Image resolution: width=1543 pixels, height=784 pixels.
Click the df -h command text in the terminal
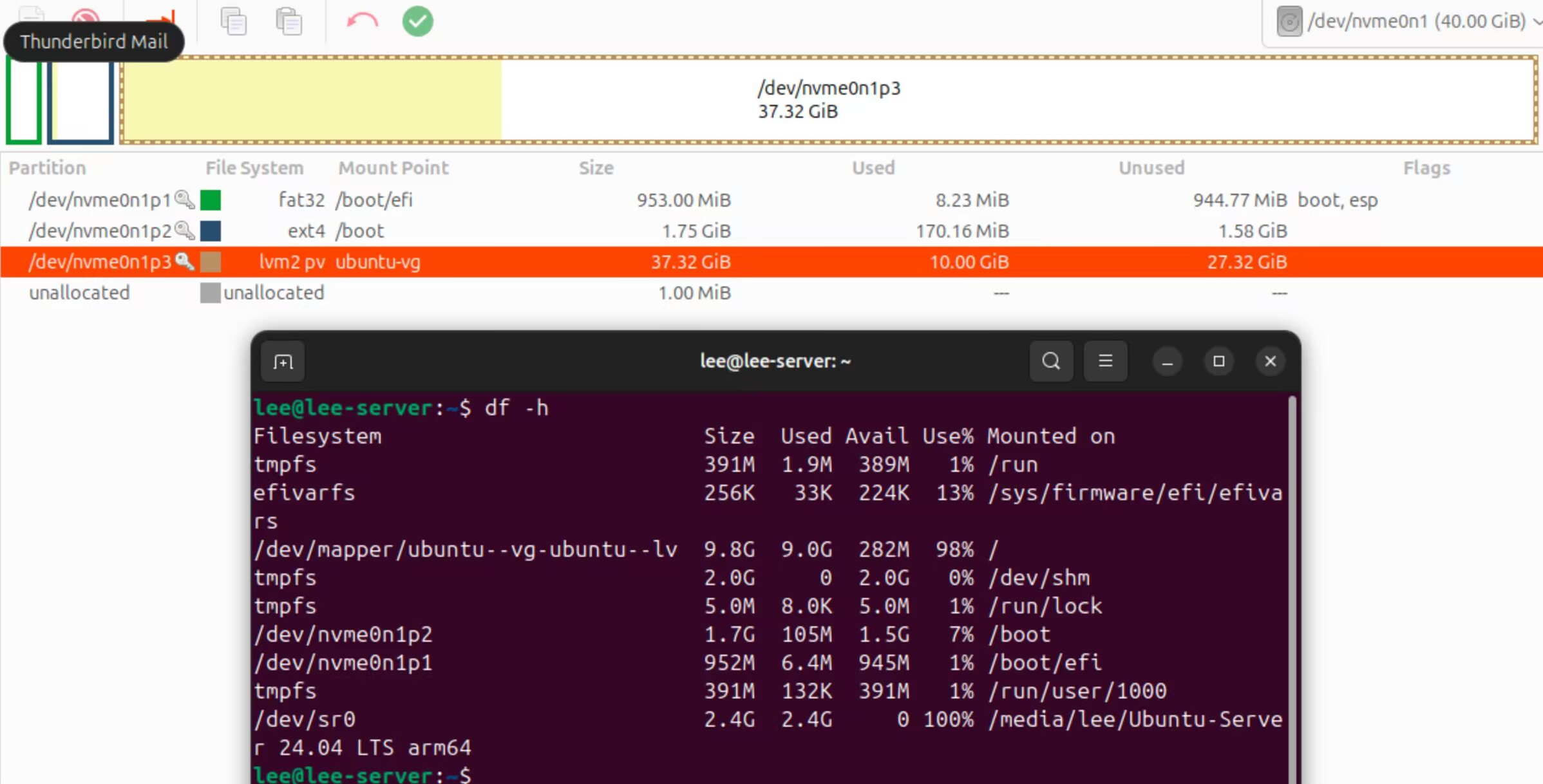(516, 407)
